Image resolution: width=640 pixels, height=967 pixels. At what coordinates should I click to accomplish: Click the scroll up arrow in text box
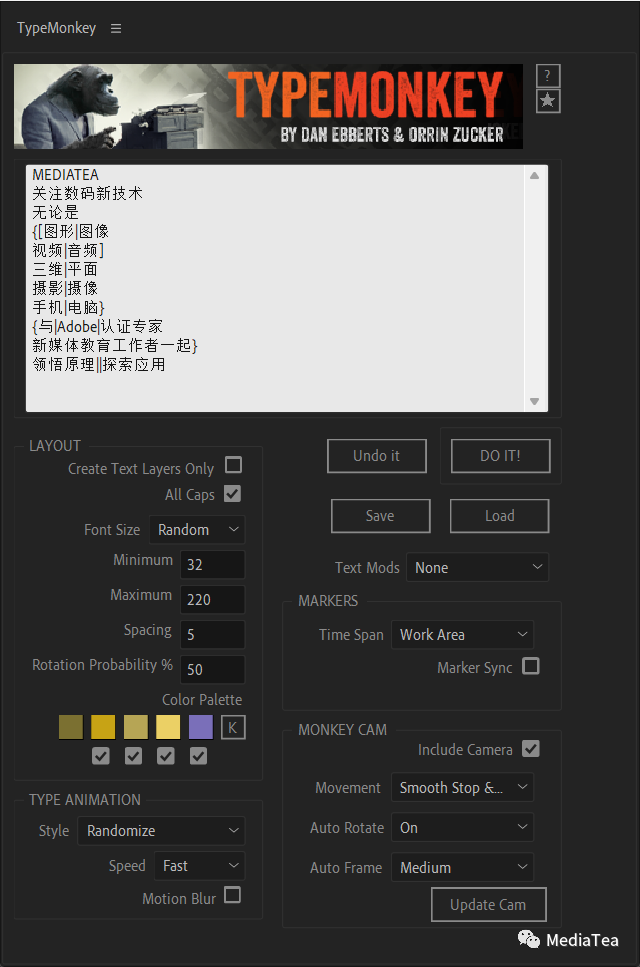point(535,176)
